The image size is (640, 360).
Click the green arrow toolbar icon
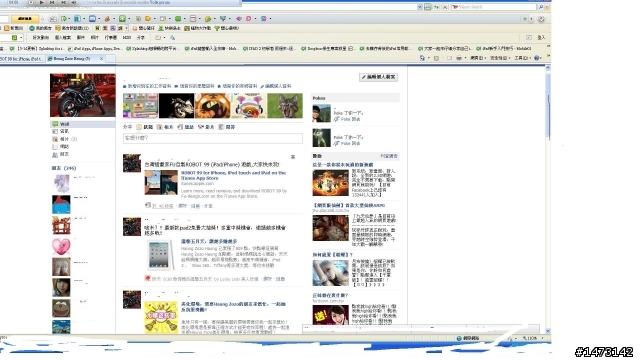(64, 19)
